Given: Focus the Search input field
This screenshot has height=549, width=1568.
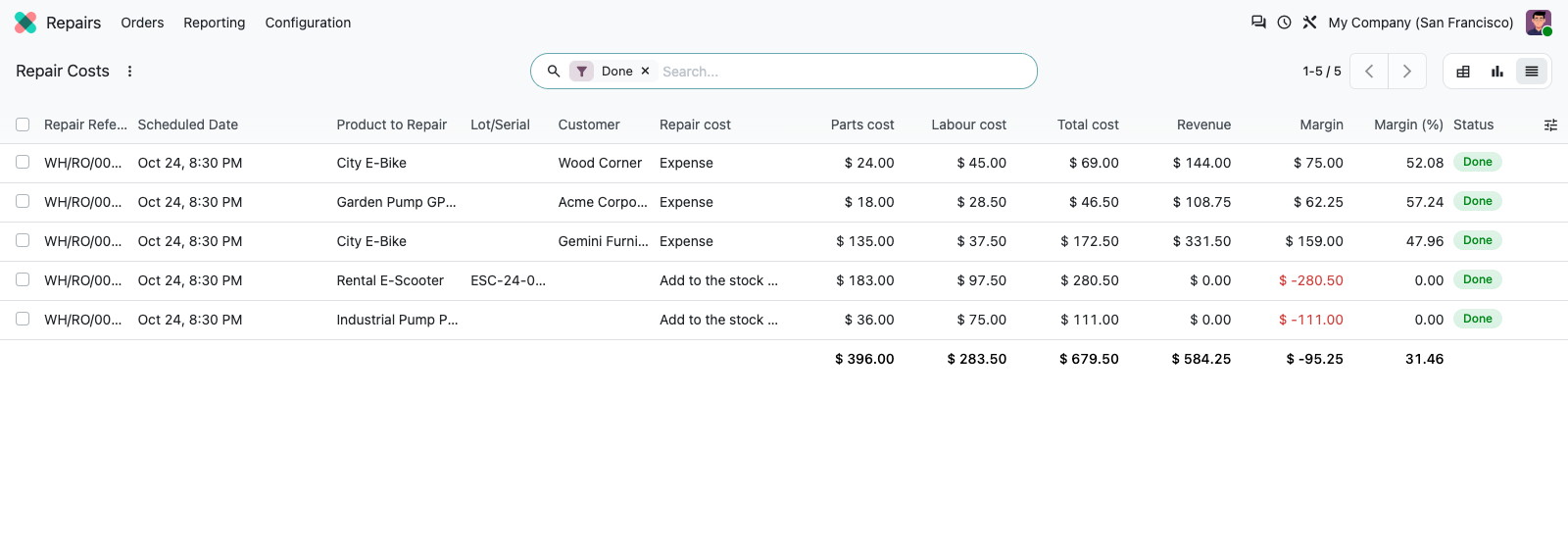Looking at the screenshot, I should click(x=843, y=72).
